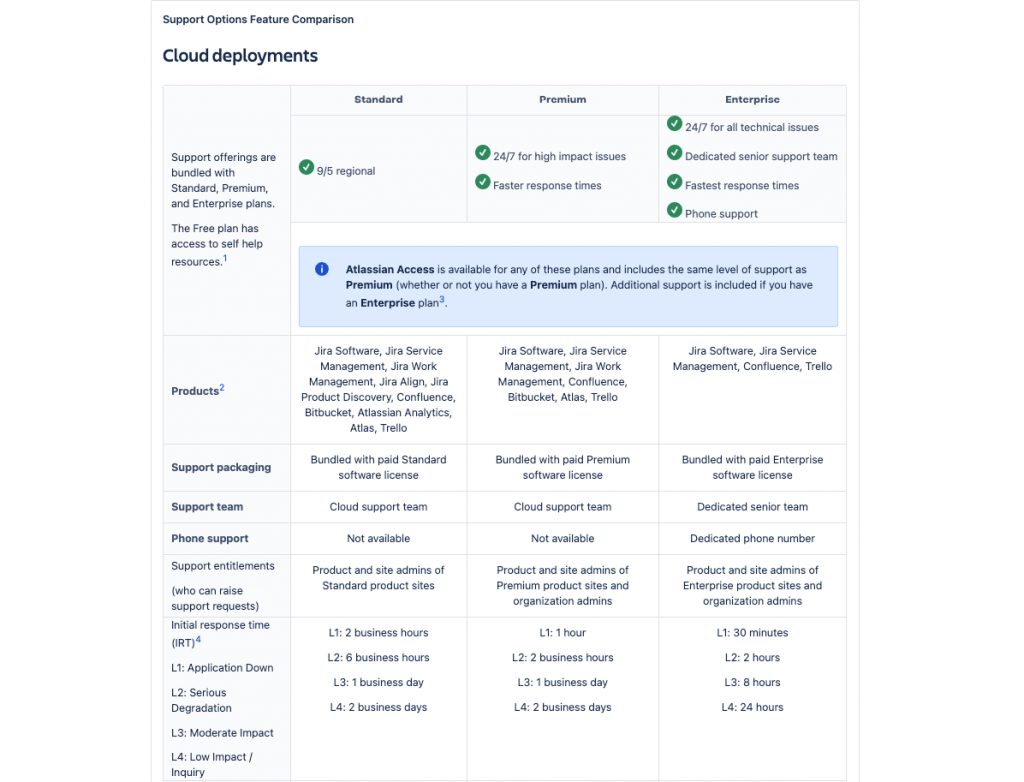
Task: Click checkmark next to 24/7 high impact issues
Action: [x=482, y=153]
